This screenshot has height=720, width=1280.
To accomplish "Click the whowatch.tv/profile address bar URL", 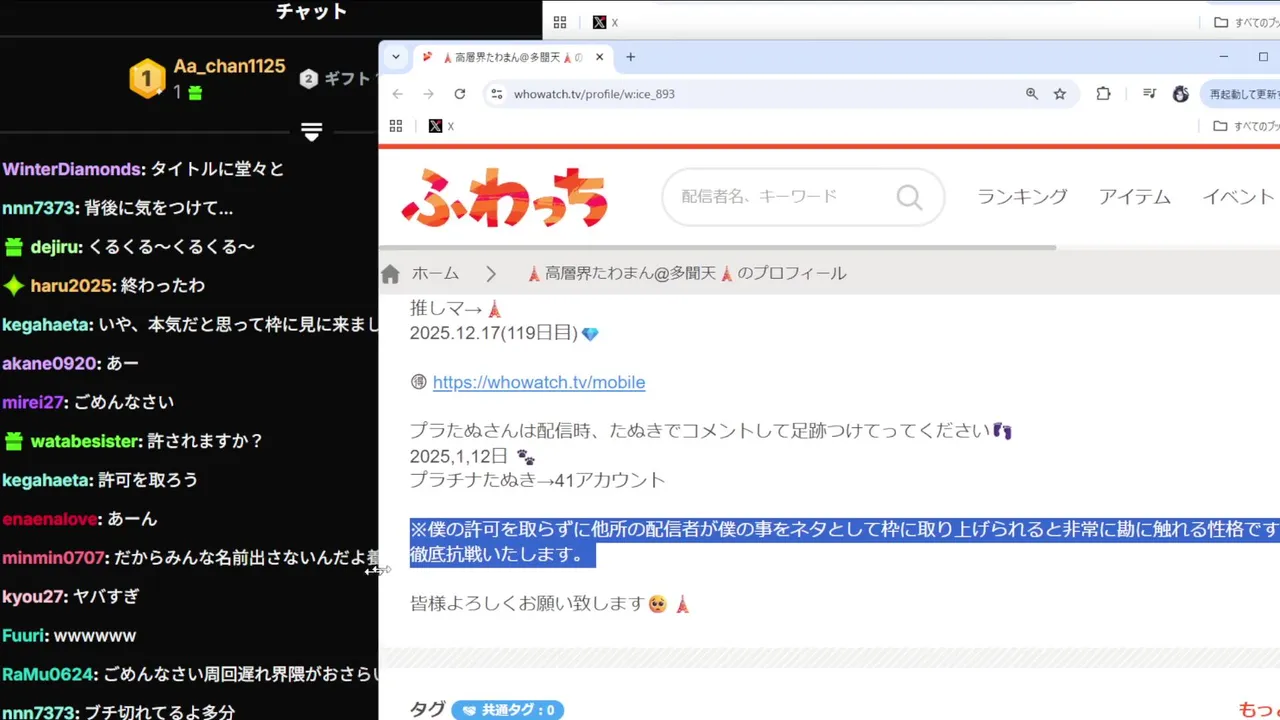I will click(594, 94).
